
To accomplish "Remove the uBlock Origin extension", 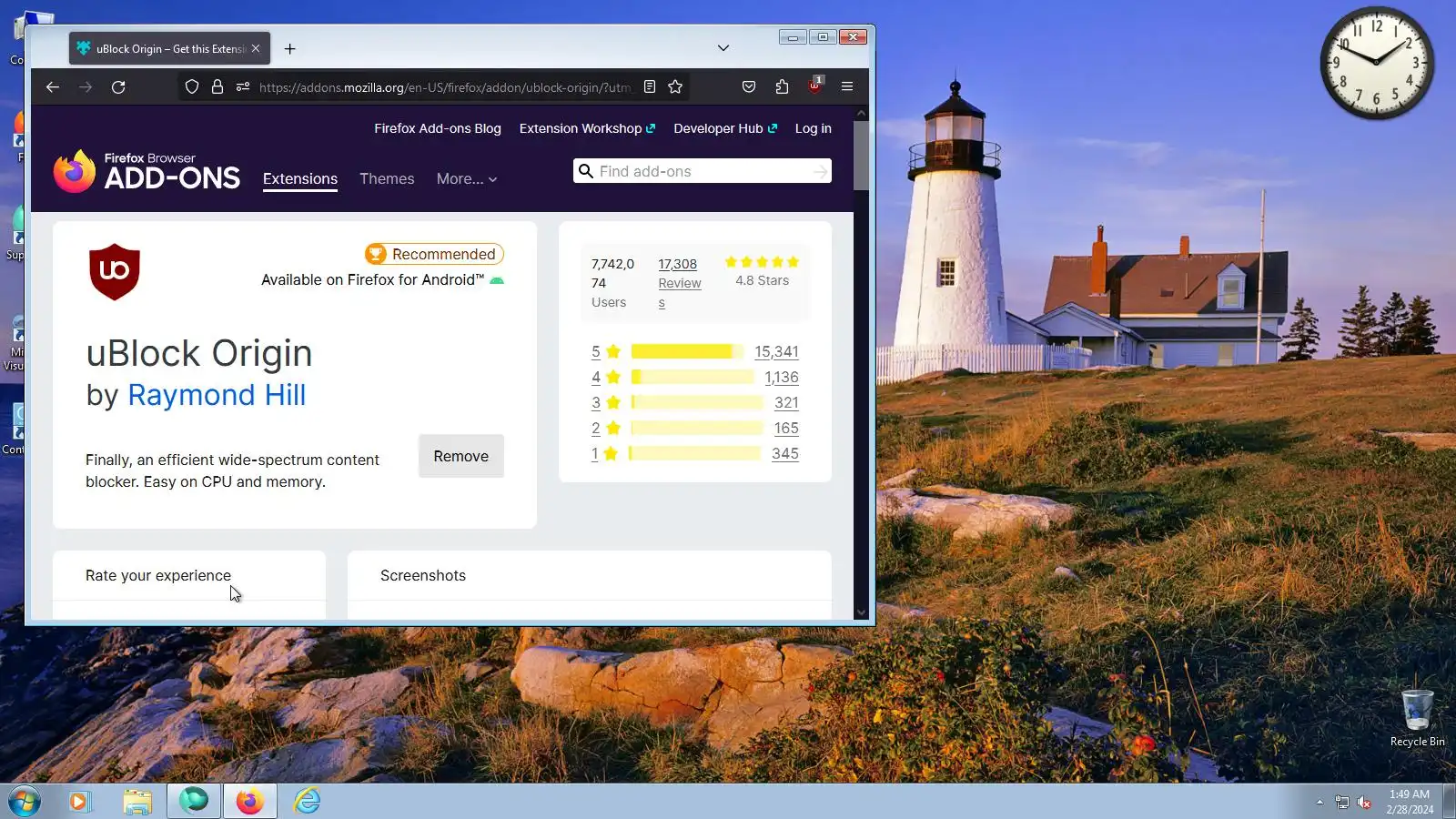I will coord(461,456).
